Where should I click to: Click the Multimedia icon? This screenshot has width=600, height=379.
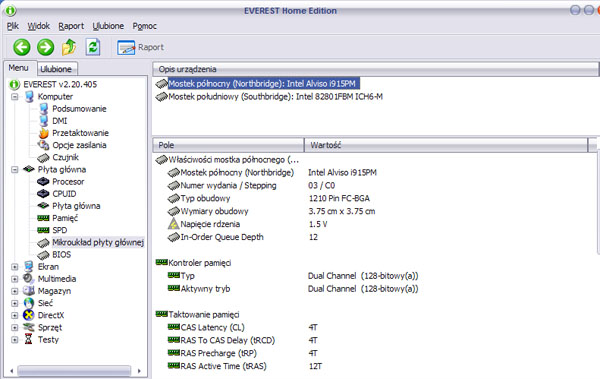[x=29, y=278]
